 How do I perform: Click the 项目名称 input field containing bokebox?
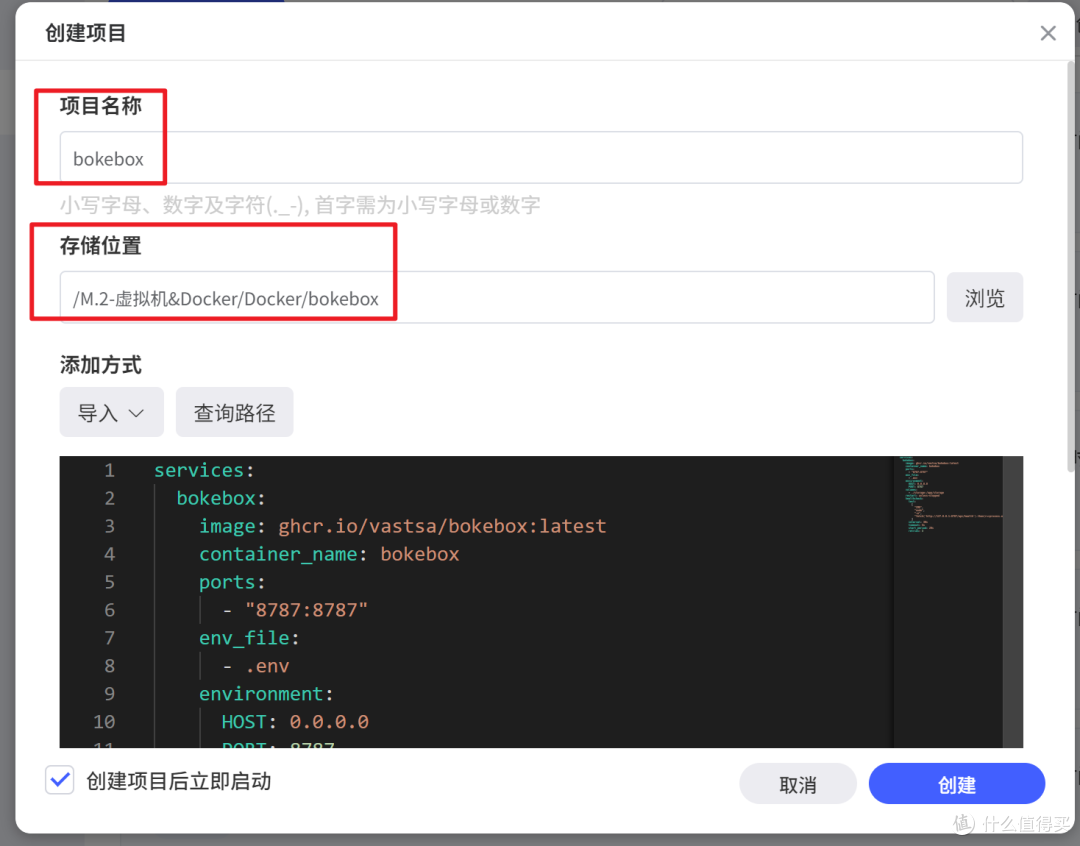pos(541,158)
